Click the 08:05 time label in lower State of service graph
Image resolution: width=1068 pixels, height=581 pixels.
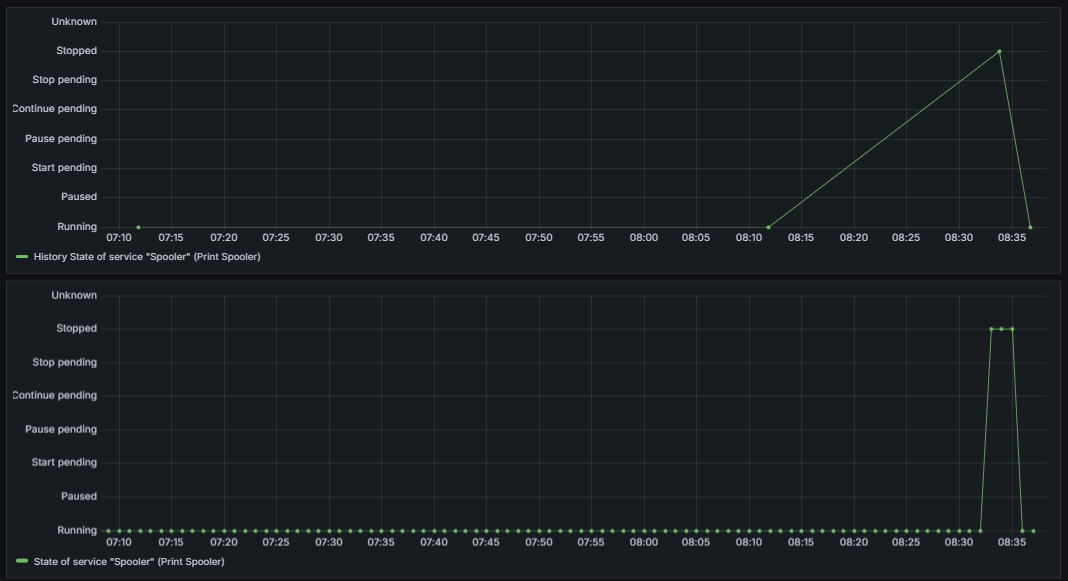(696, 543)
